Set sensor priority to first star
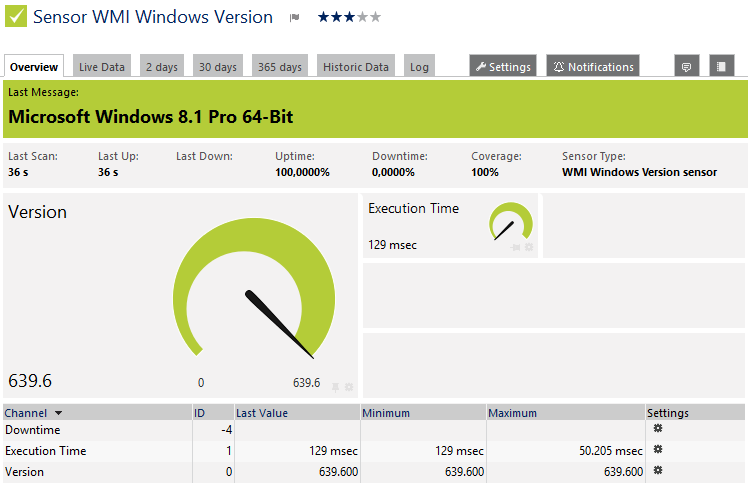This screenshot has height=486, width=748. pyautogui.click(x=323, y=17)
